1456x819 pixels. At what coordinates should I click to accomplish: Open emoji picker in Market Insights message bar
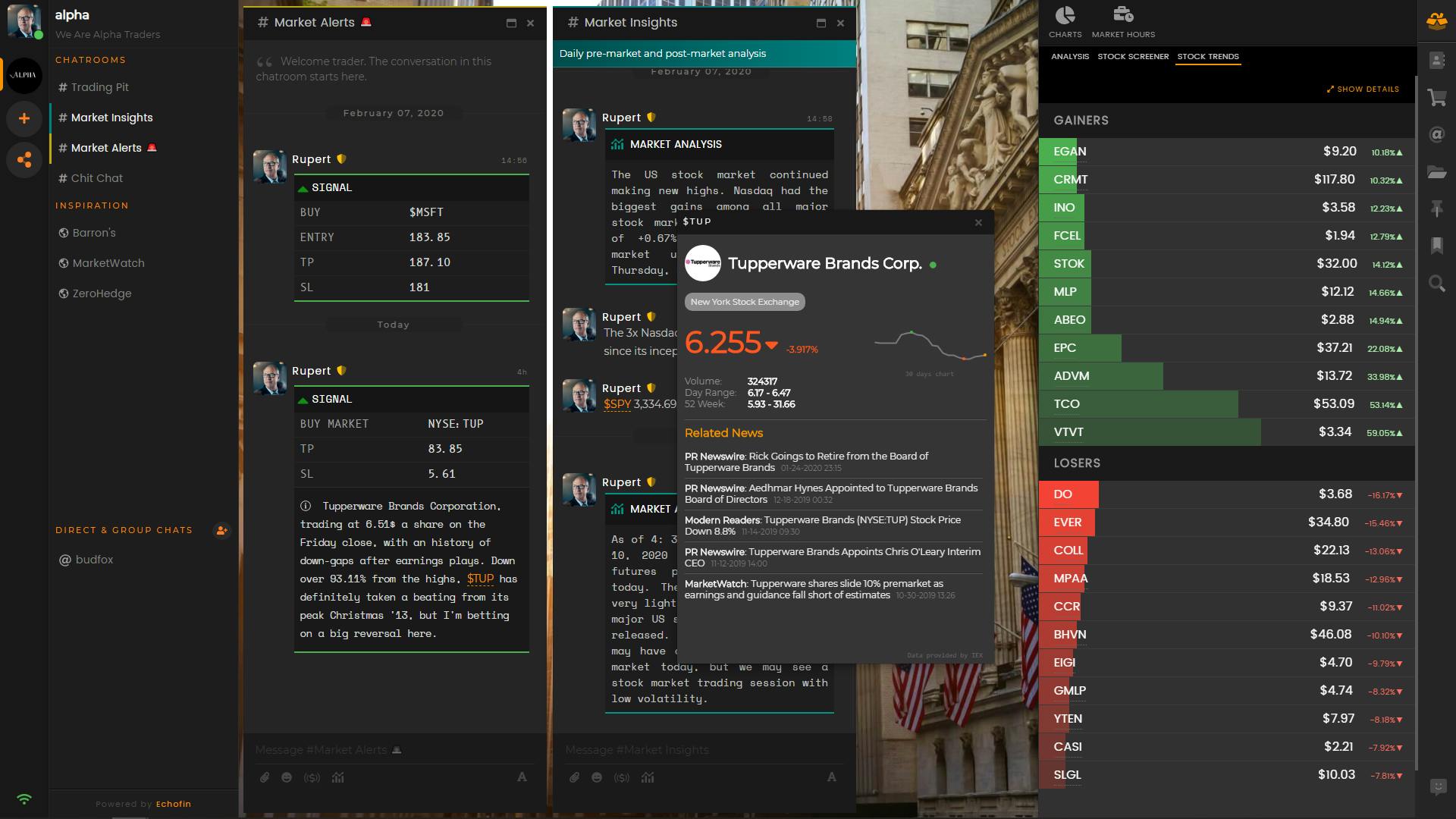pos(597,777)
